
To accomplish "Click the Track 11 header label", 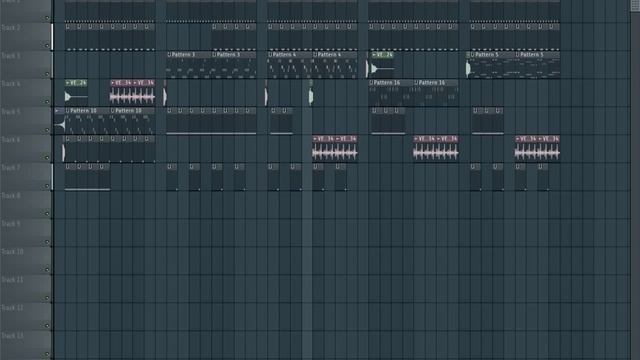I will (12, 280).
